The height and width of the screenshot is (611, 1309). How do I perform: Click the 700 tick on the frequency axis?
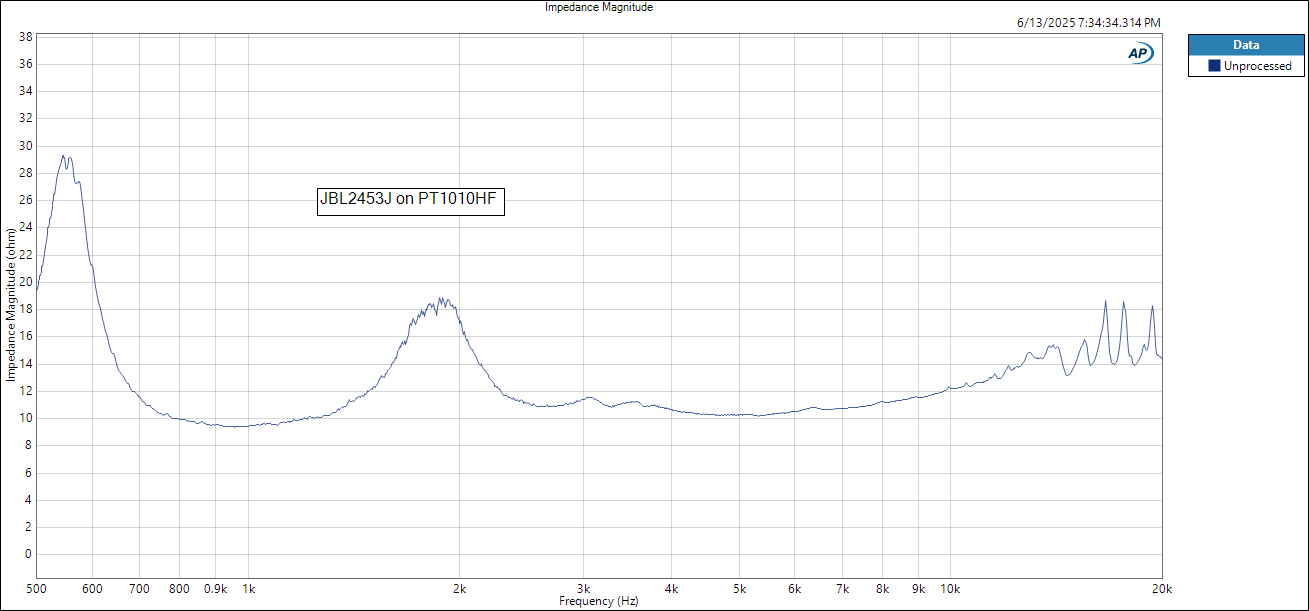click(x=140, y=589)
